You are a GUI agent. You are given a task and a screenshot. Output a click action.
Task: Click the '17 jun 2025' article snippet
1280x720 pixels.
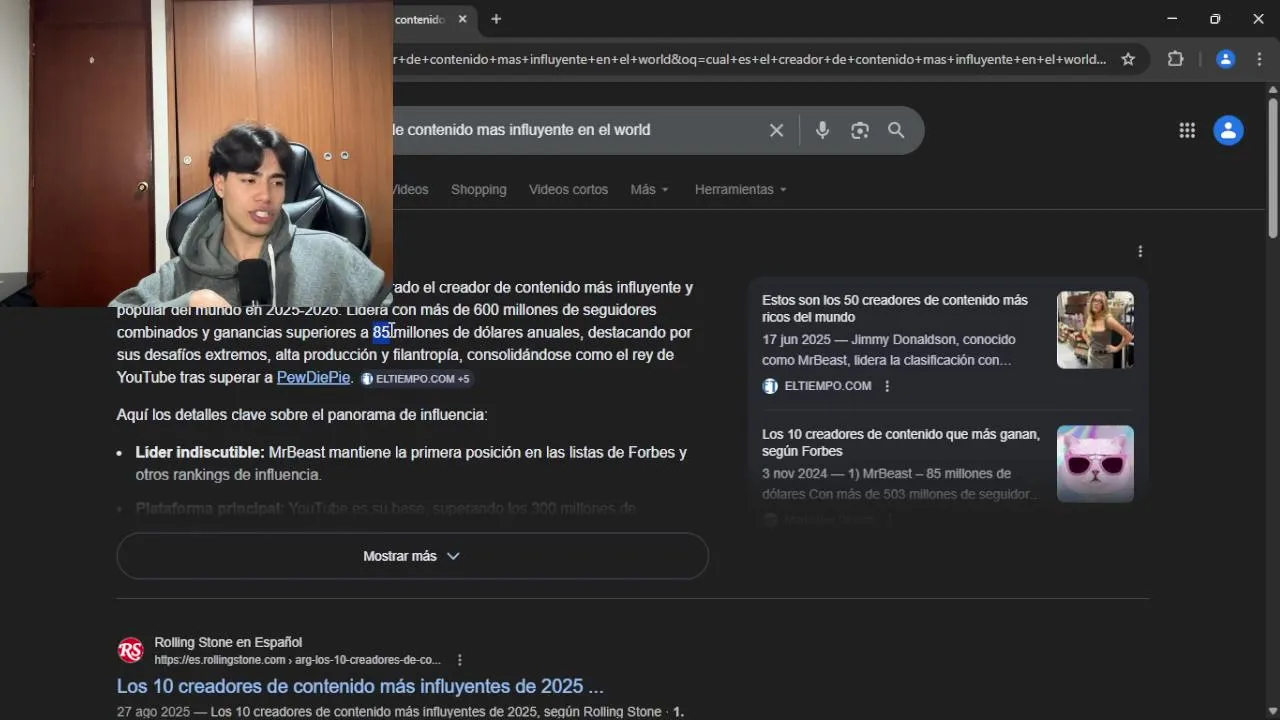(x=889, y=350)
